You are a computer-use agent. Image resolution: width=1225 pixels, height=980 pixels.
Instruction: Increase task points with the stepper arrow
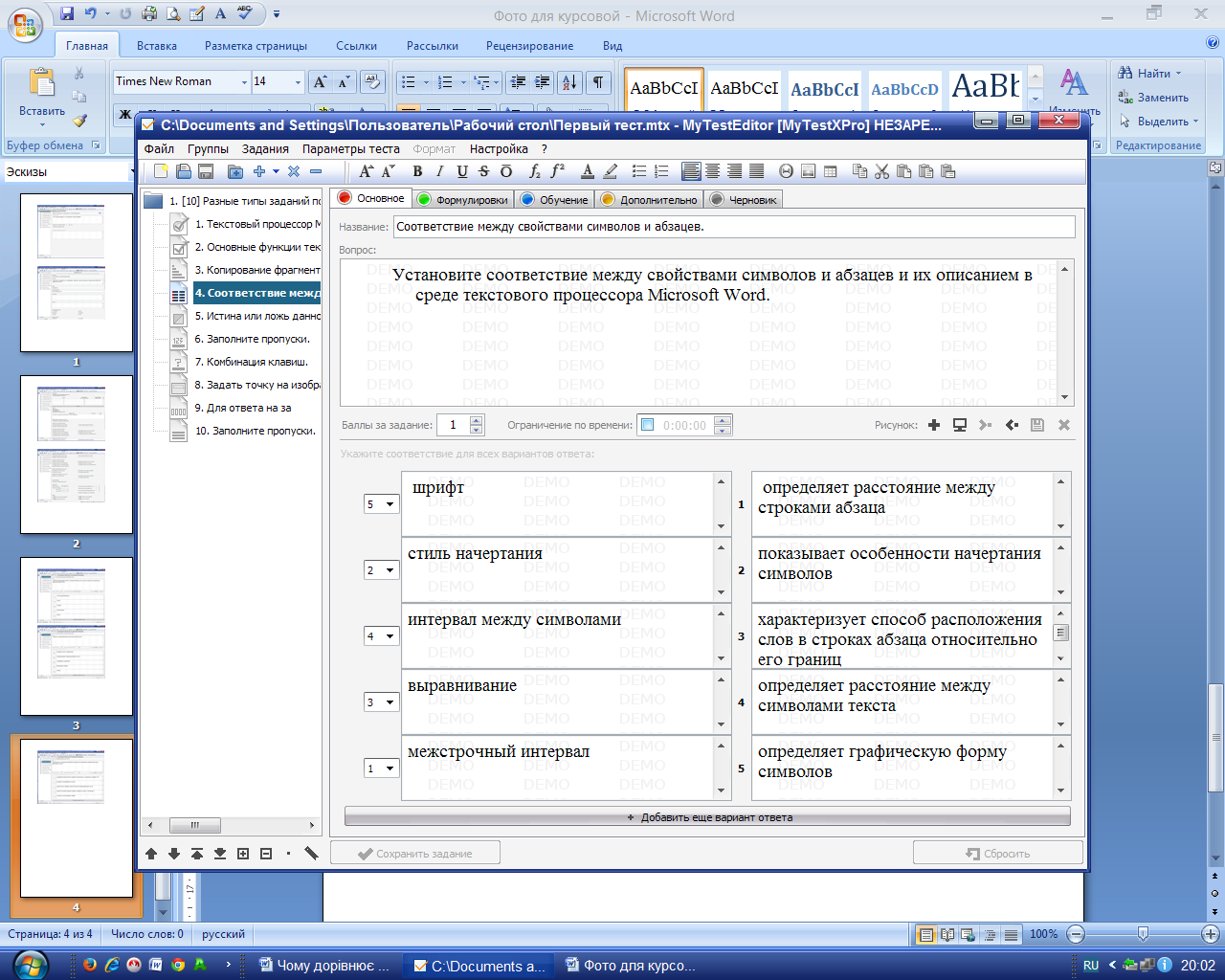point(477,420)
